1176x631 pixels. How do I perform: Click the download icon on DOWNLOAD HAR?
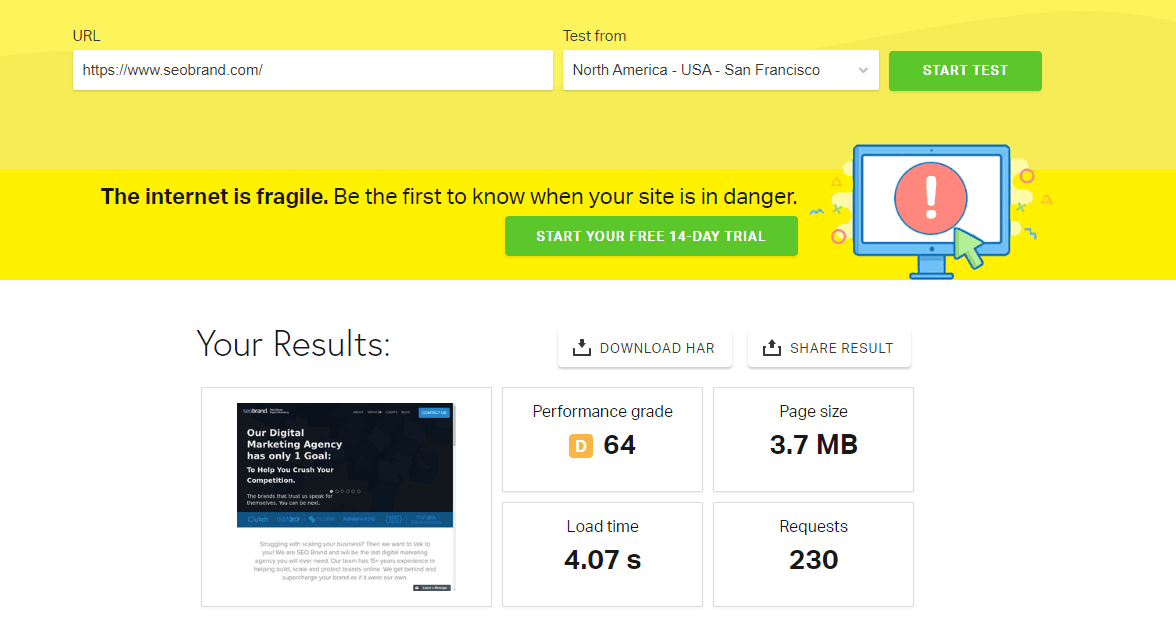580,348
